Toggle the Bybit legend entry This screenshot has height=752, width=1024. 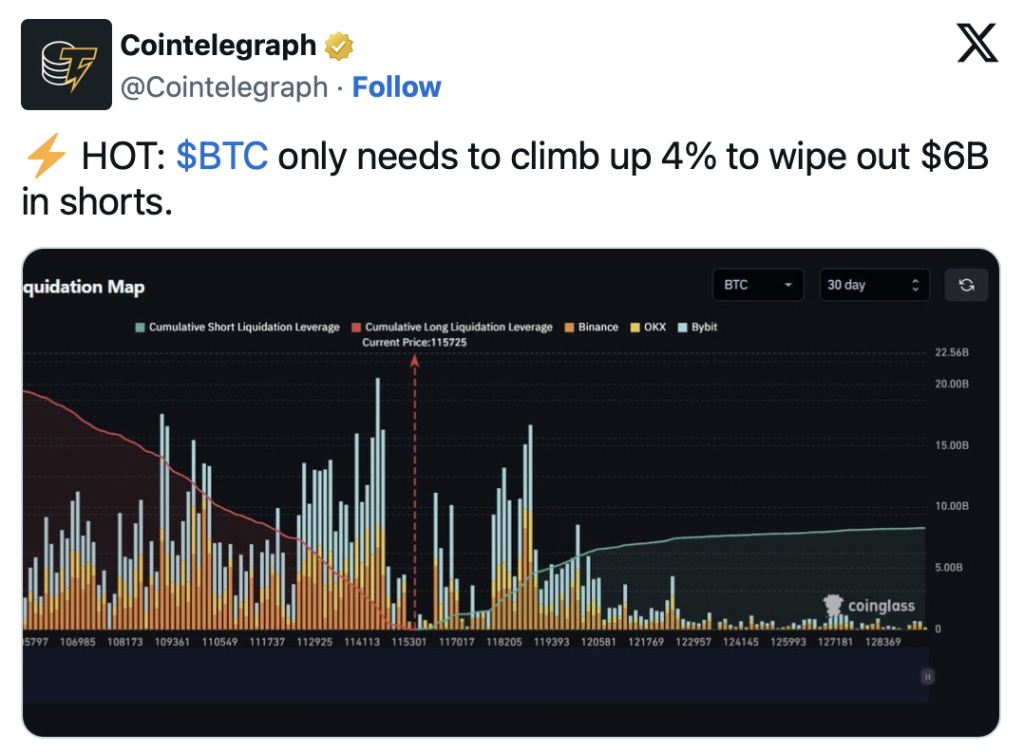pyautogui.click(x=697, y=327)
